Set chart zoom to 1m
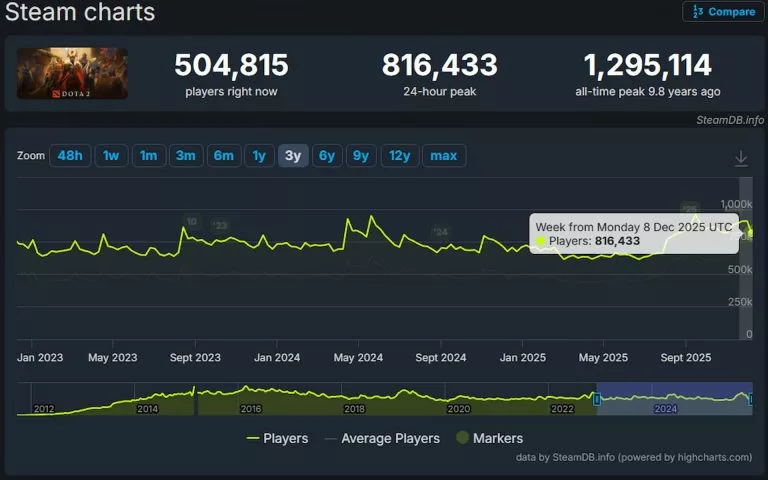 pos(149,156)
